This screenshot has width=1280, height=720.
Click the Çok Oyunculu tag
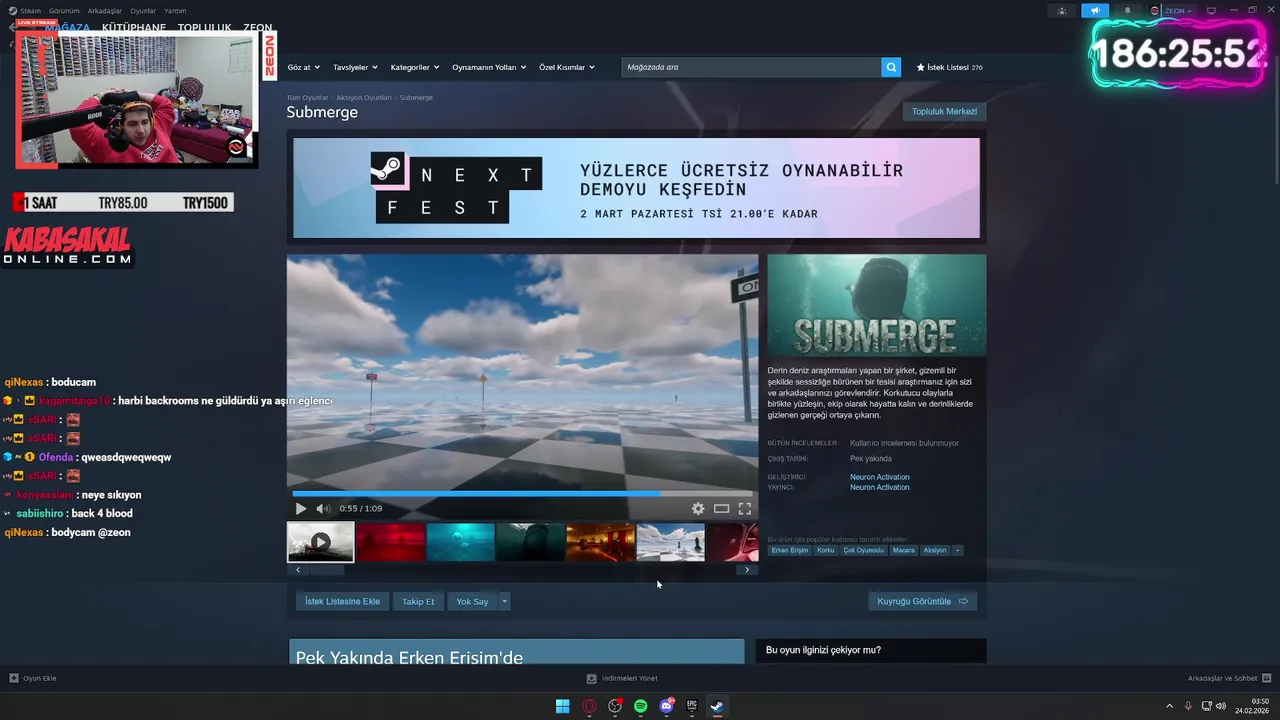coord(863,550)
